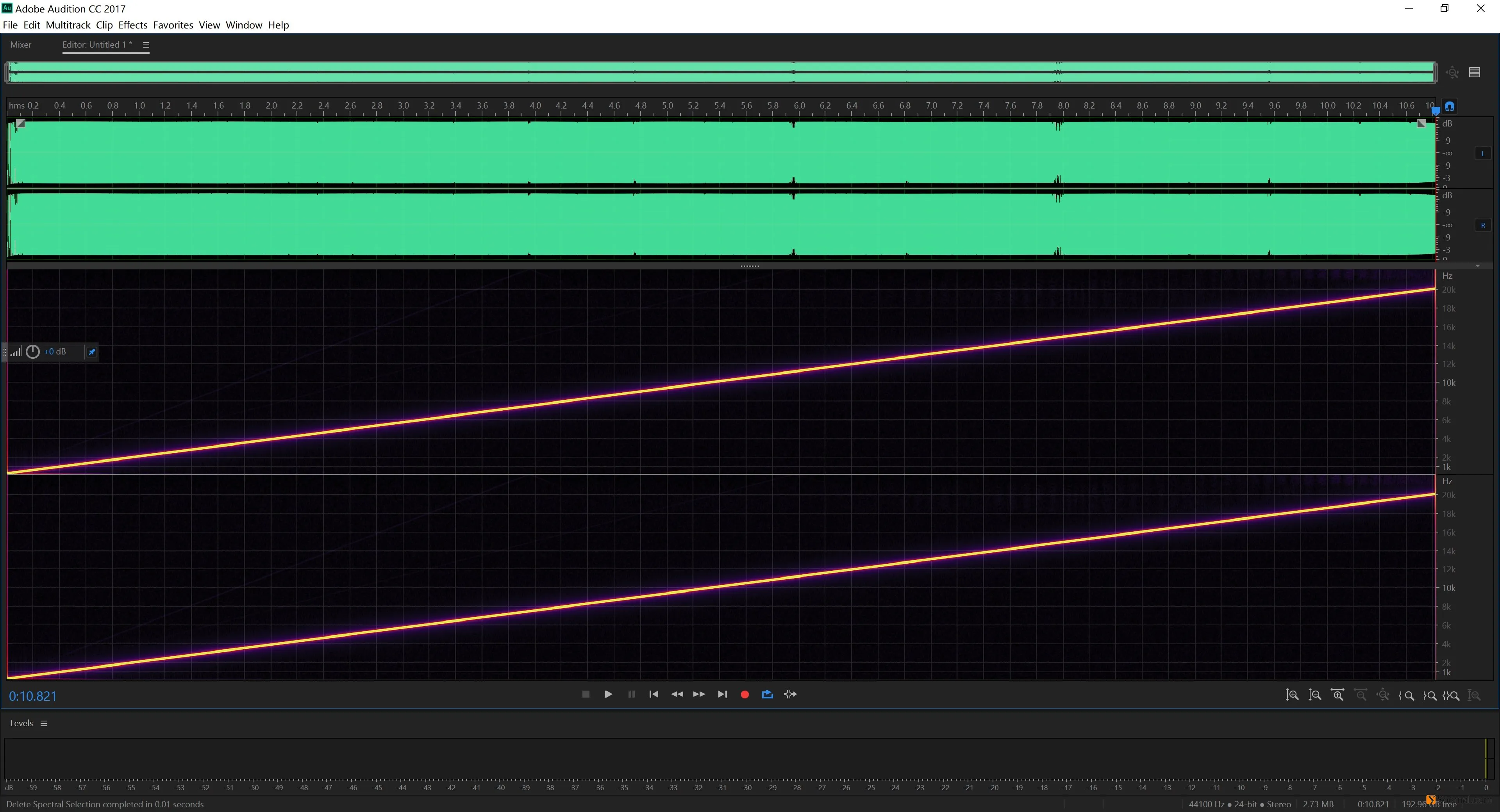Start playback with the Play button
1500x812 pixels.
pyautogui.click(x=609, y=694)
